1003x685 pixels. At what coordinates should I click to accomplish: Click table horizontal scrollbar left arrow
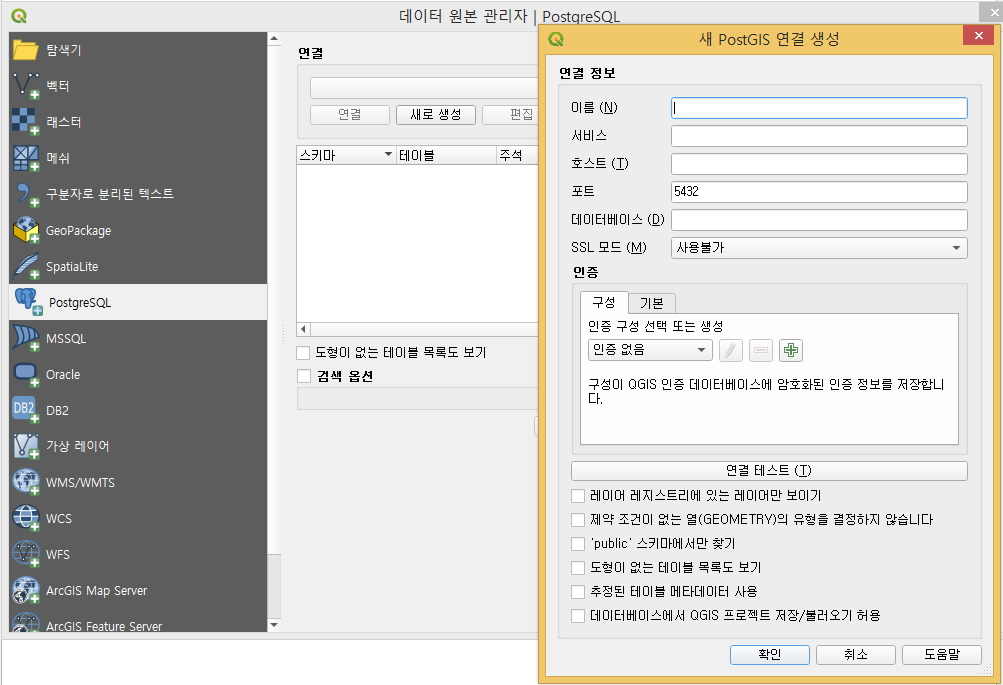pos(303,329)
